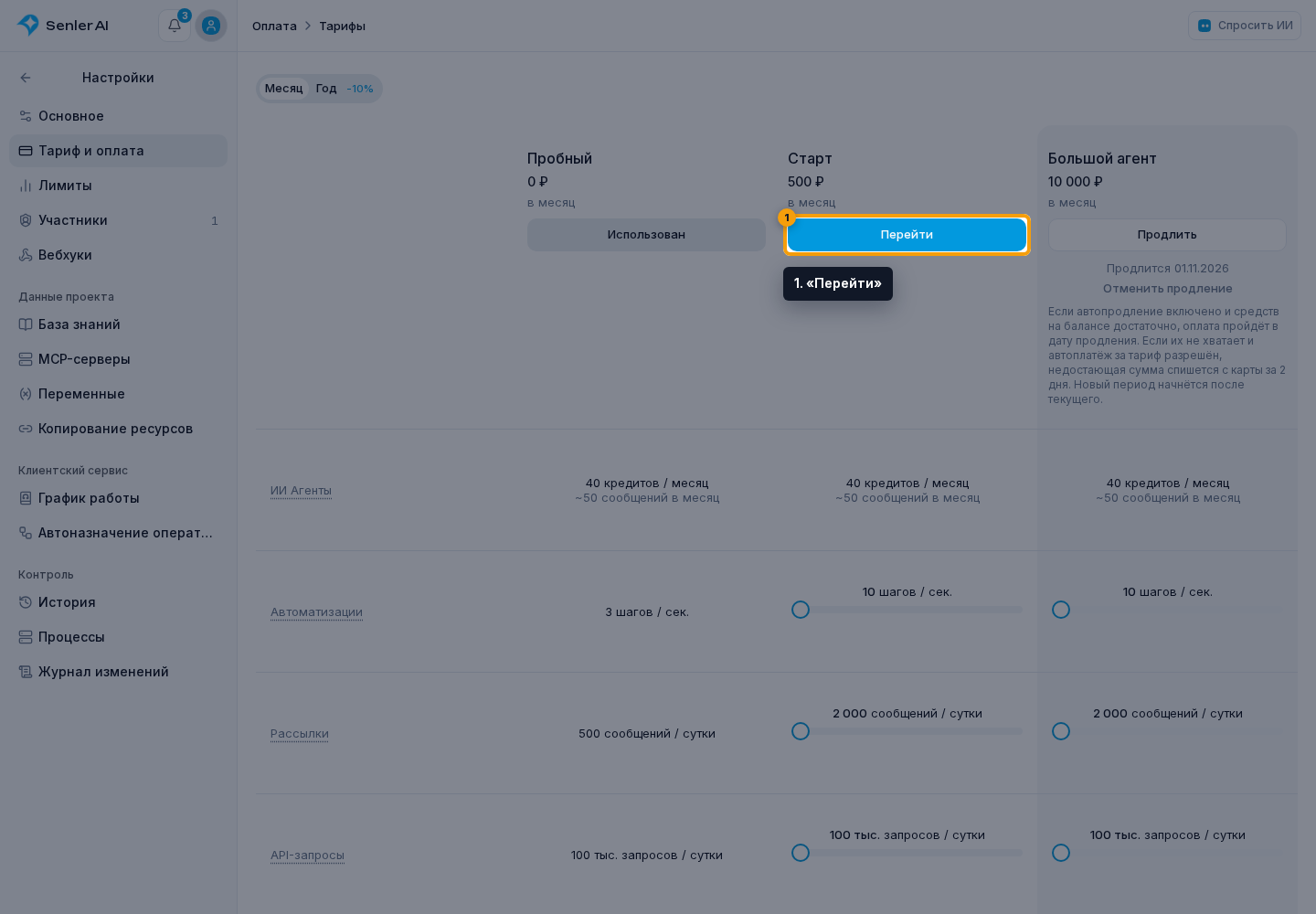
Task: Click the book icon beside База знаний
Action: click(x=26, y=324)
